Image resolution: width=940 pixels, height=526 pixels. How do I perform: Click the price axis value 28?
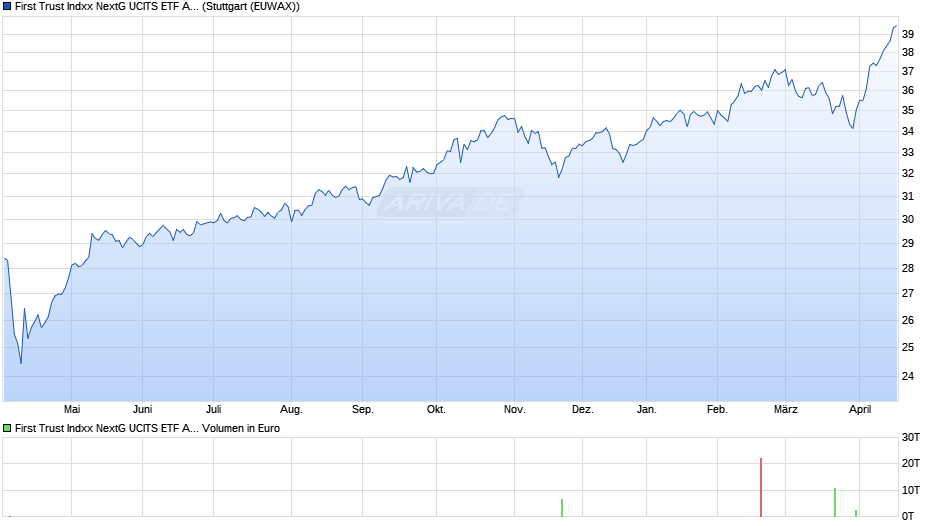click(908, 268)
